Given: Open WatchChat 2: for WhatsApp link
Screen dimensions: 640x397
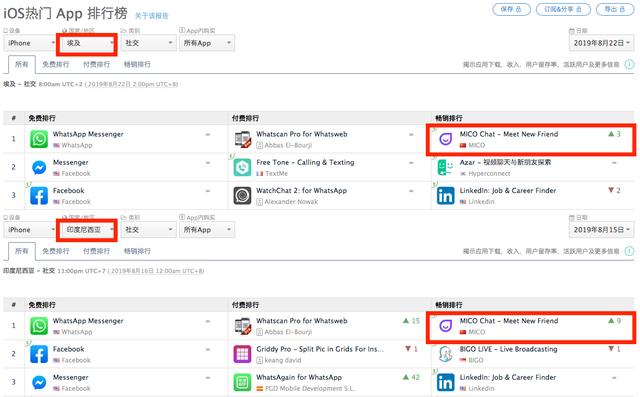Looking at the screenshot, I should [302, 191].
